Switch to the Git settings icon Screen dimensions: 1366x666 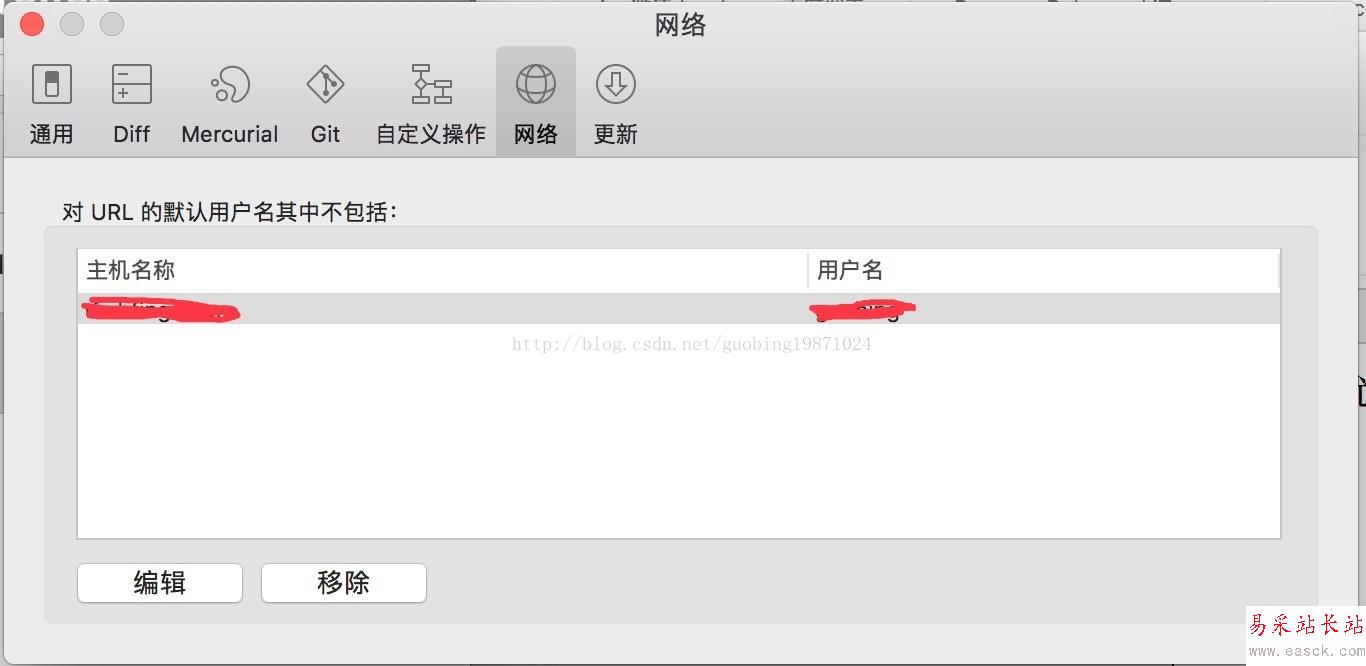point(325,86)
